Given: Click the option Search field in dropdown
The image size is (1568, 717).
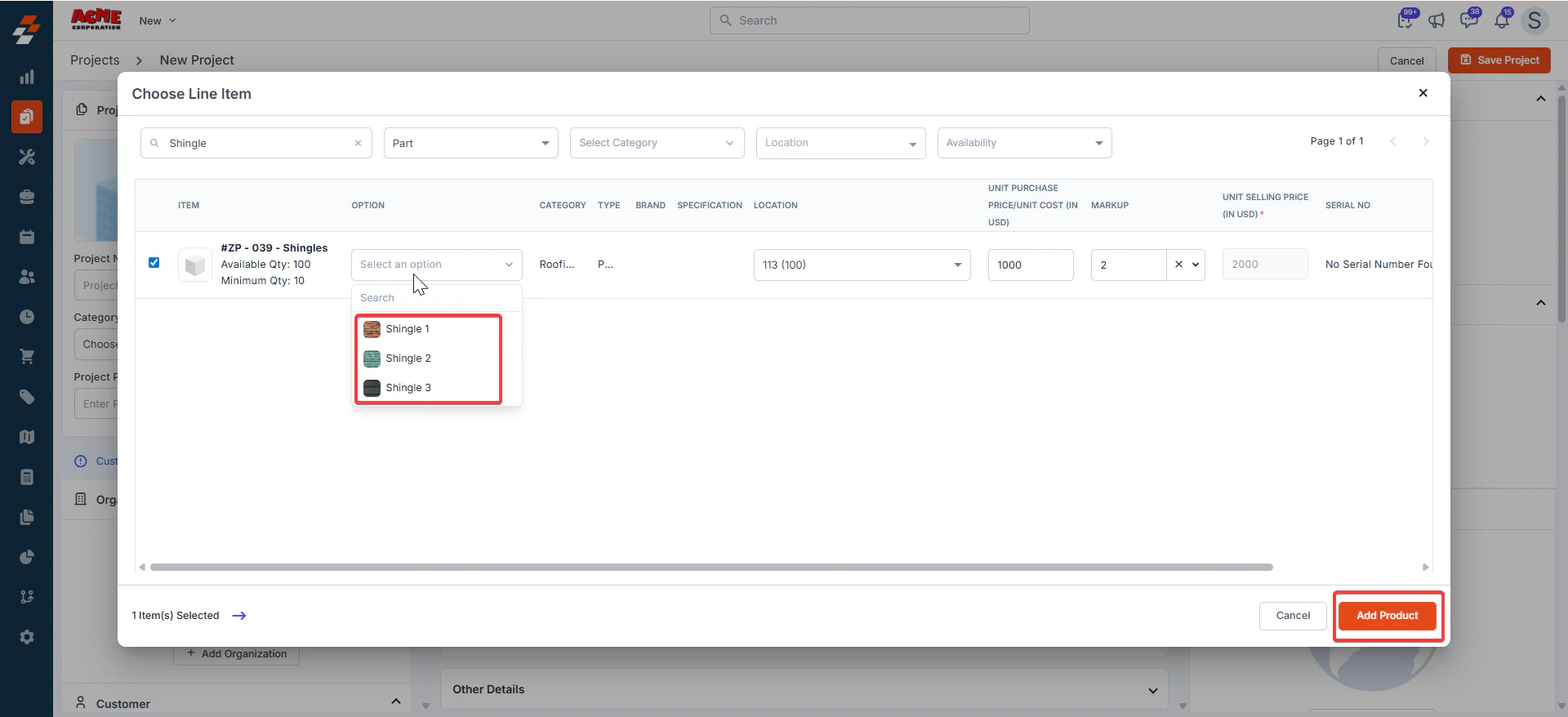Looking at the screenshot, I should (x=437, y=298).
